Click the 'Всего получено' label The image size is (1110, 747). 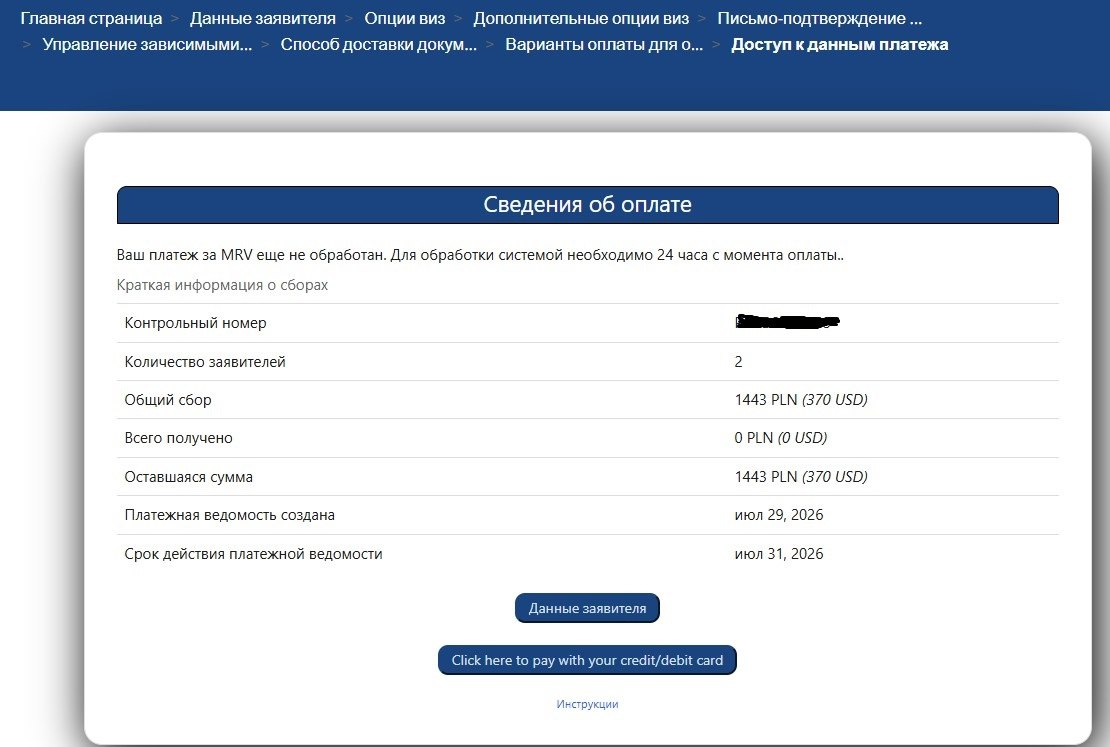tap(178, 438)
